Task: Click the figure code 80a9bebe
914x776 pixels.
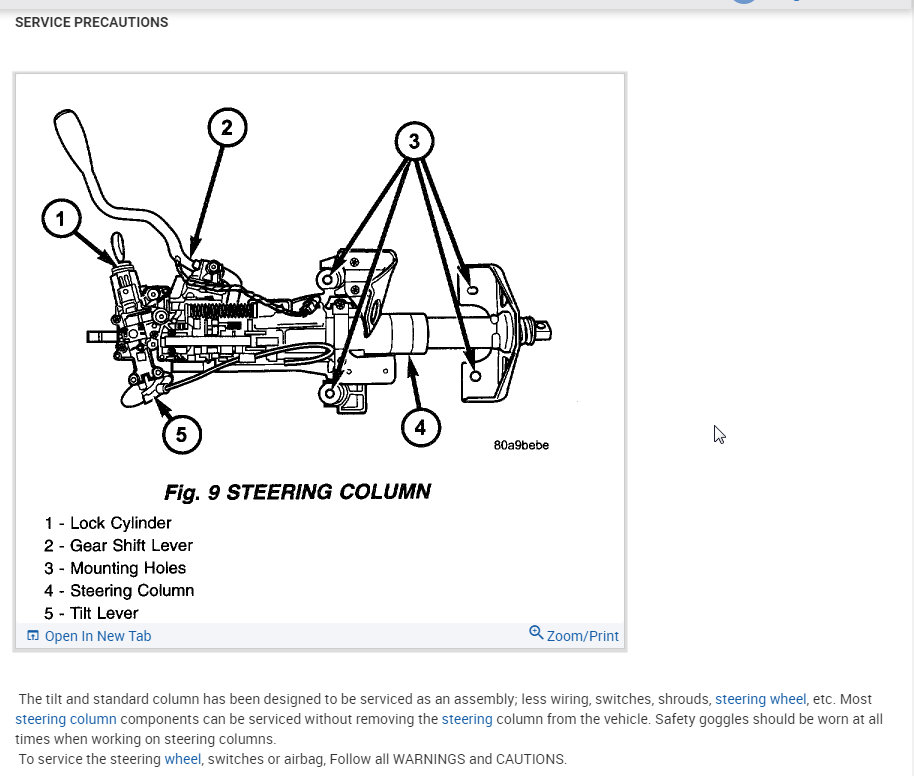Action: tap(521, 445)
